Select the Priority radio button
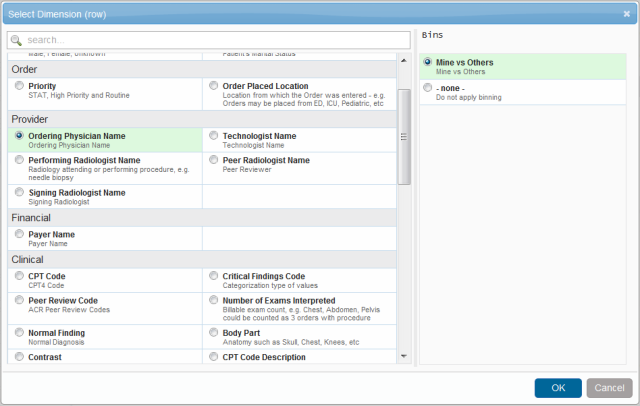Screen dimensions: 640x406 coord(20,87)
